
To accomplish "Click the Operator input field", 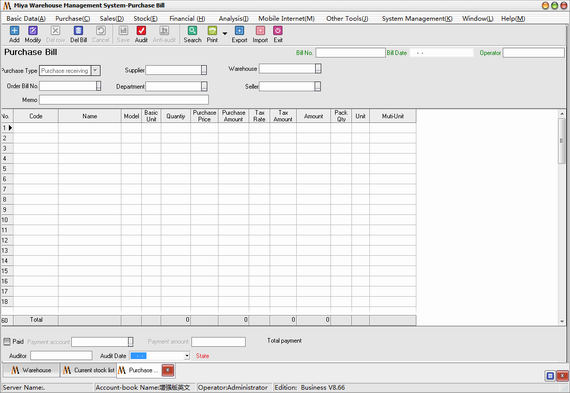I will click(534, 53).
